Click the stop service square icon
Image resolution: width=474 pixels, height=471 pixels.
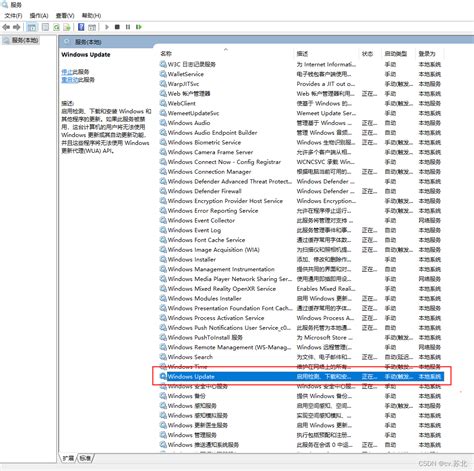click(117, 27)
